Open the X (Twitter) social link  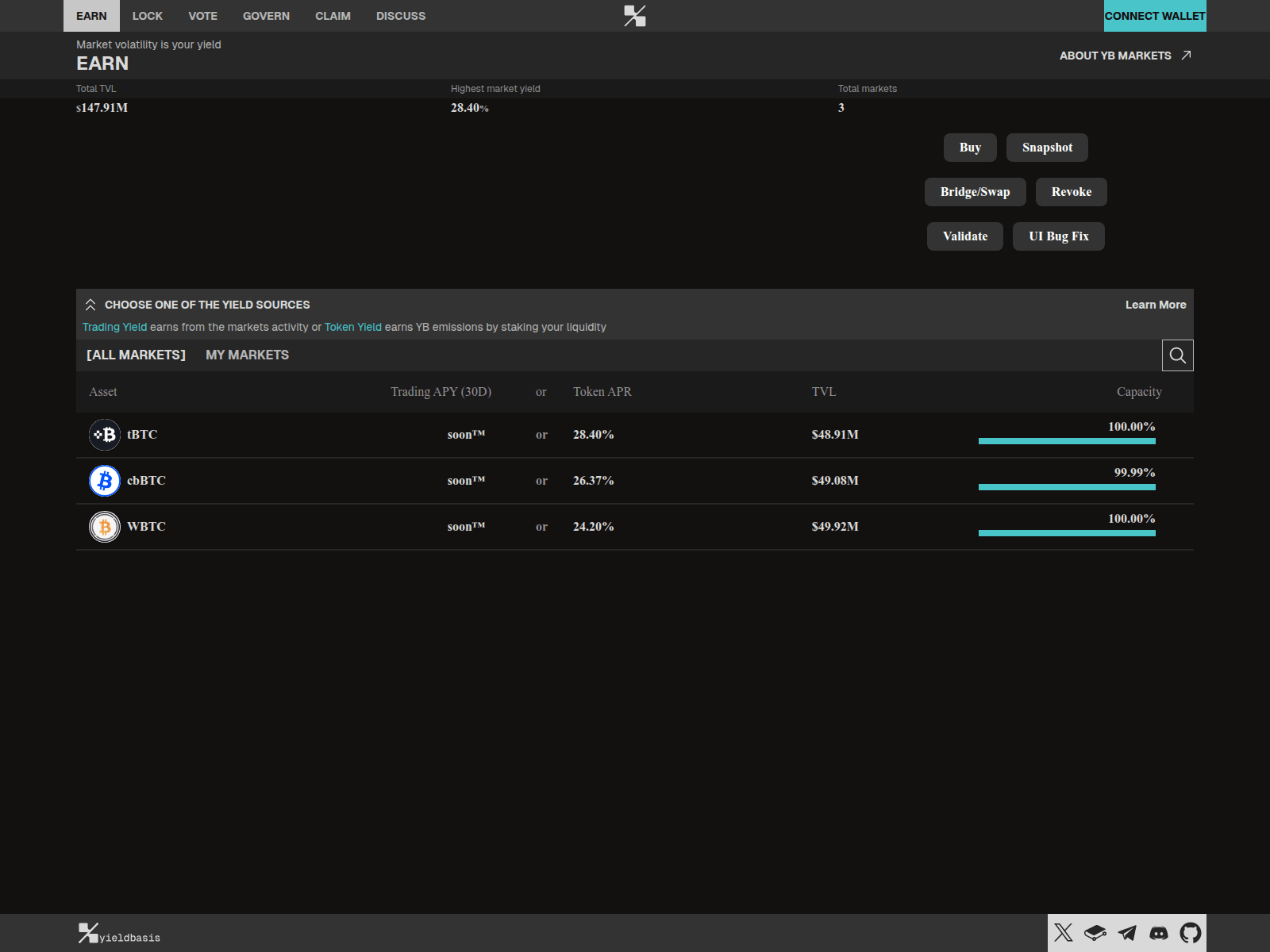(1064, 933)
